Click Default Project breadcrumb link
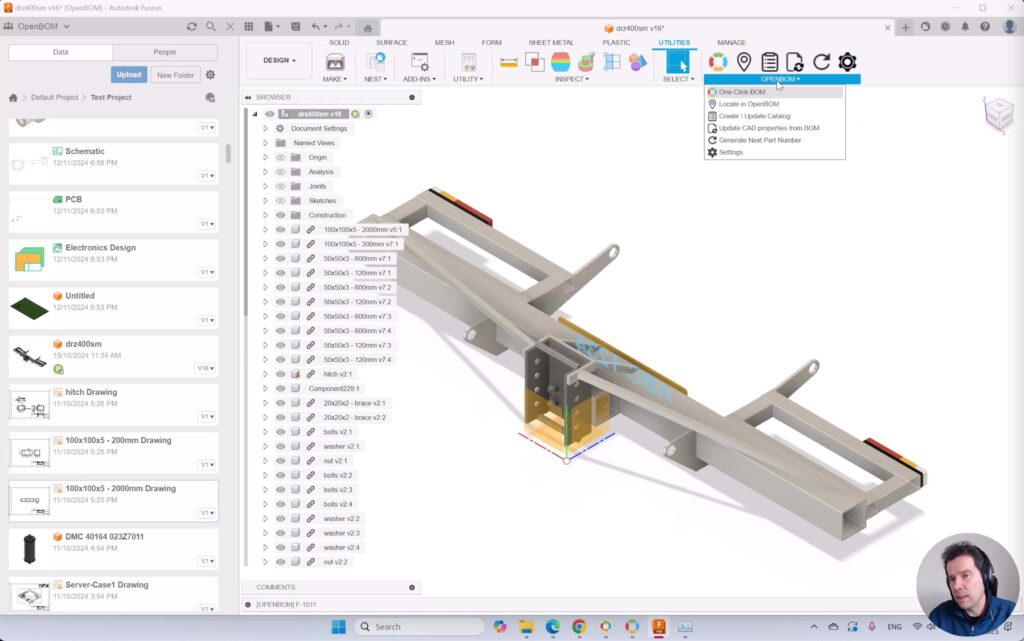 point(54,97)
